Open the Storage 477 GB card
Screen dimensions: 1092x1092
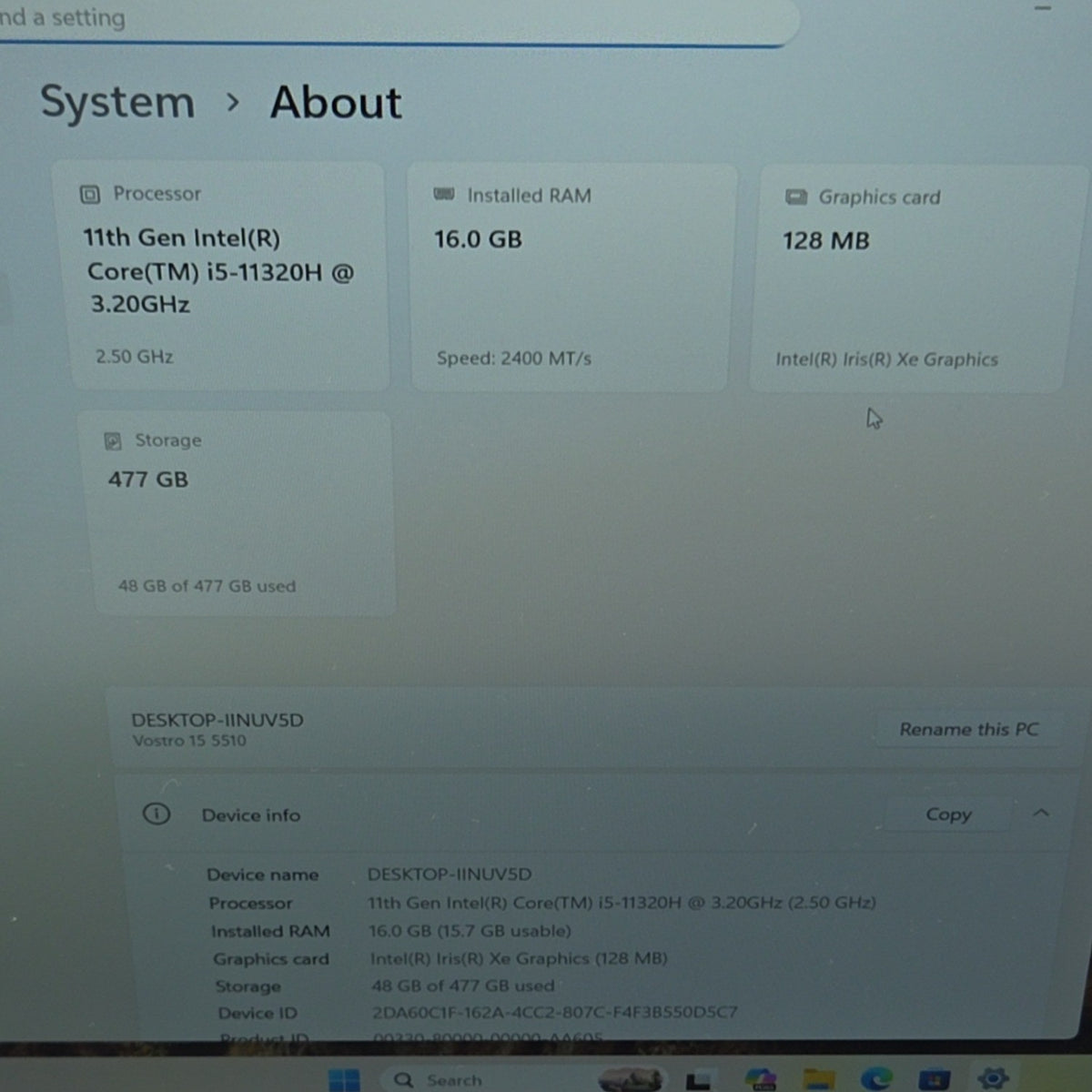244,513
